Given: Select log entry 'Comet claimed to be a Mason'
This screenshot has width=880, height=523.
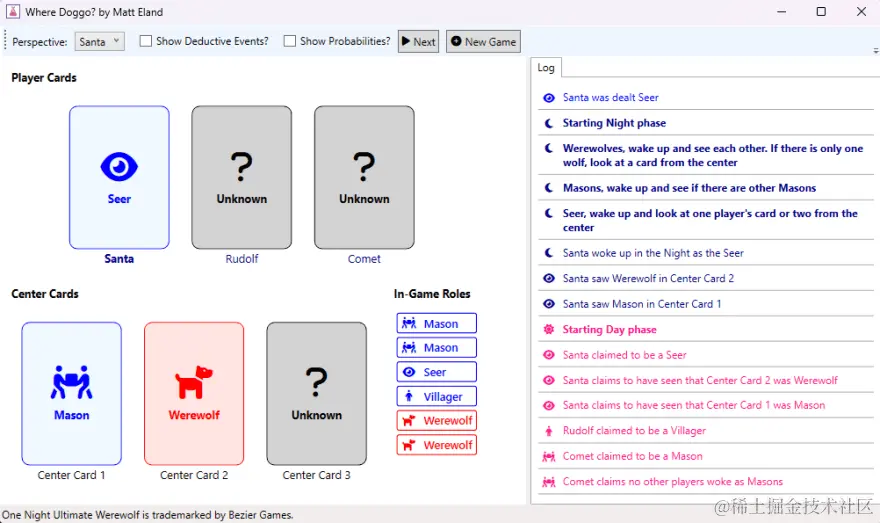Looking at the screenshot, I should [706, 456].
